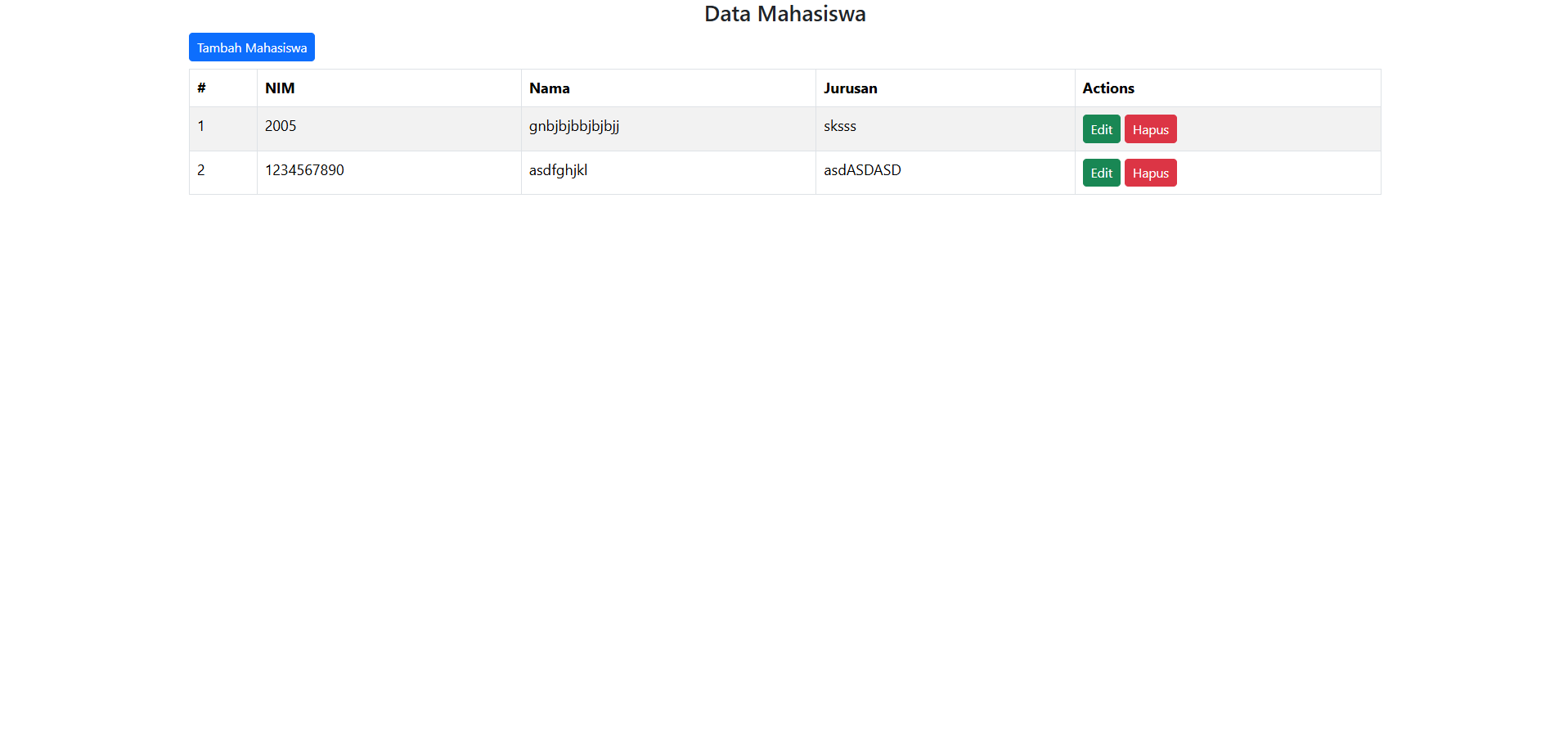Select the NIM cell 1234567890
The height and width of the screenshot is (739, 1568).
pos(304,170)
